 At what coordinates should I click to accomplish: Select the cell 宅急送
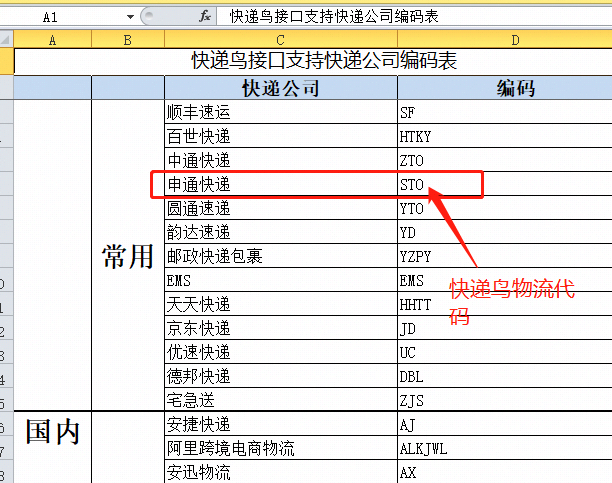(x=281, y=400)
